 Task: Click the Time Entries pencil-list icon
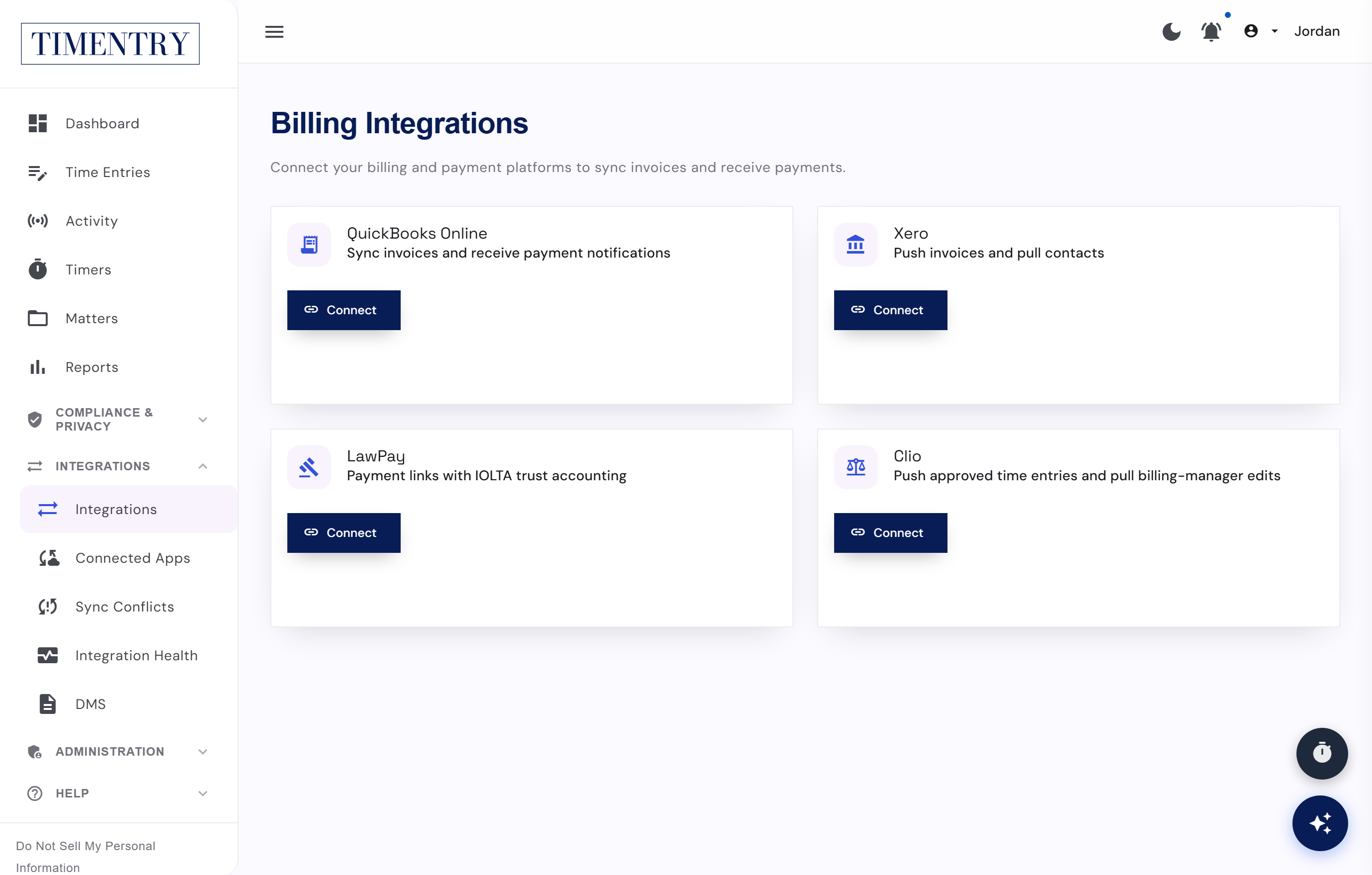click(38, 172)
